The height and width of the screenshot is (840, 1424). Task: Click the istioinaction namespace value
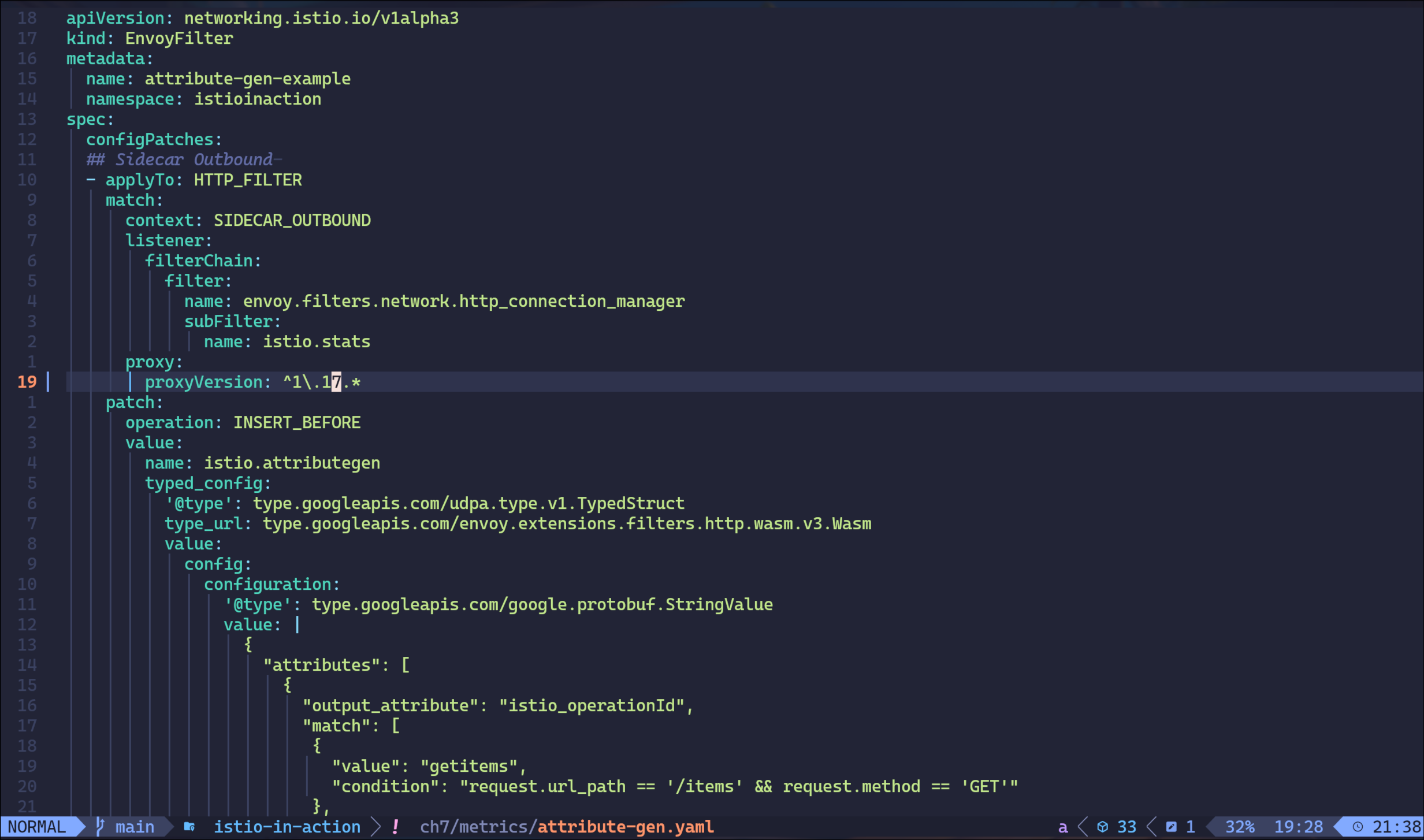click(x=258, y=99)
